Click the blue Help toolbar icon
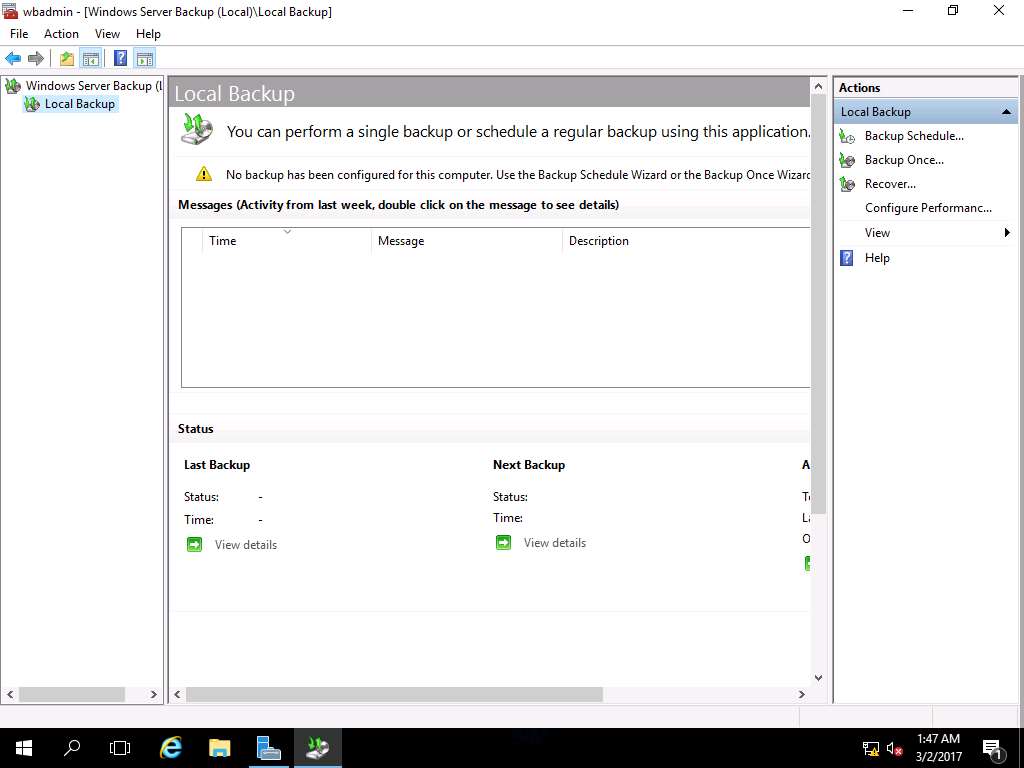Viewport: 1024px width, 768px height. [x=121, y=58]
